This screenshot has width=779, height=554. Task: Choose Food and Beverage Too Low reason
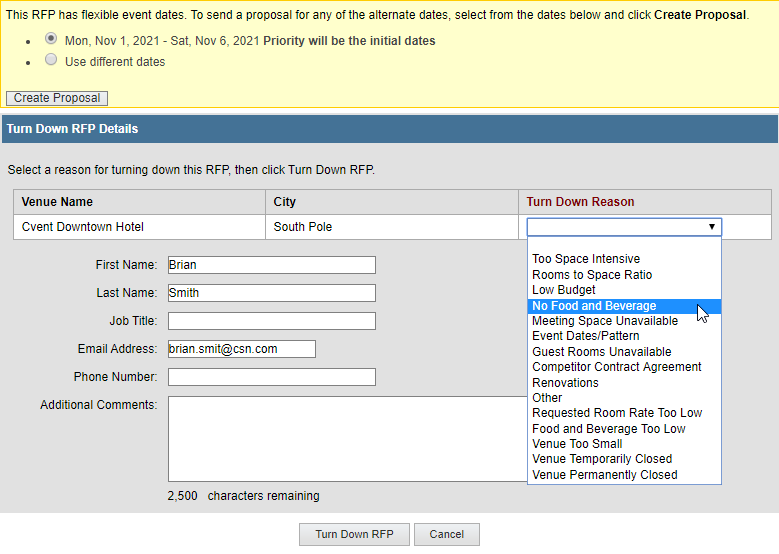coord(624,429)
